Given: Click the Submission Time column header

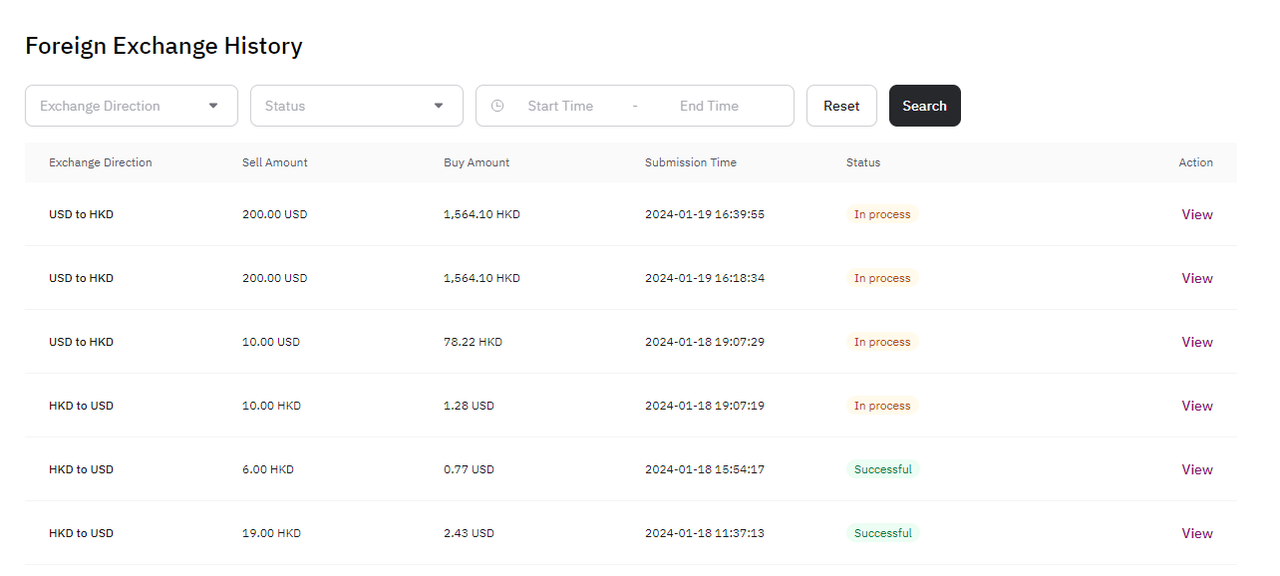Looking at the screenshot, I should [x=691, y=162].
